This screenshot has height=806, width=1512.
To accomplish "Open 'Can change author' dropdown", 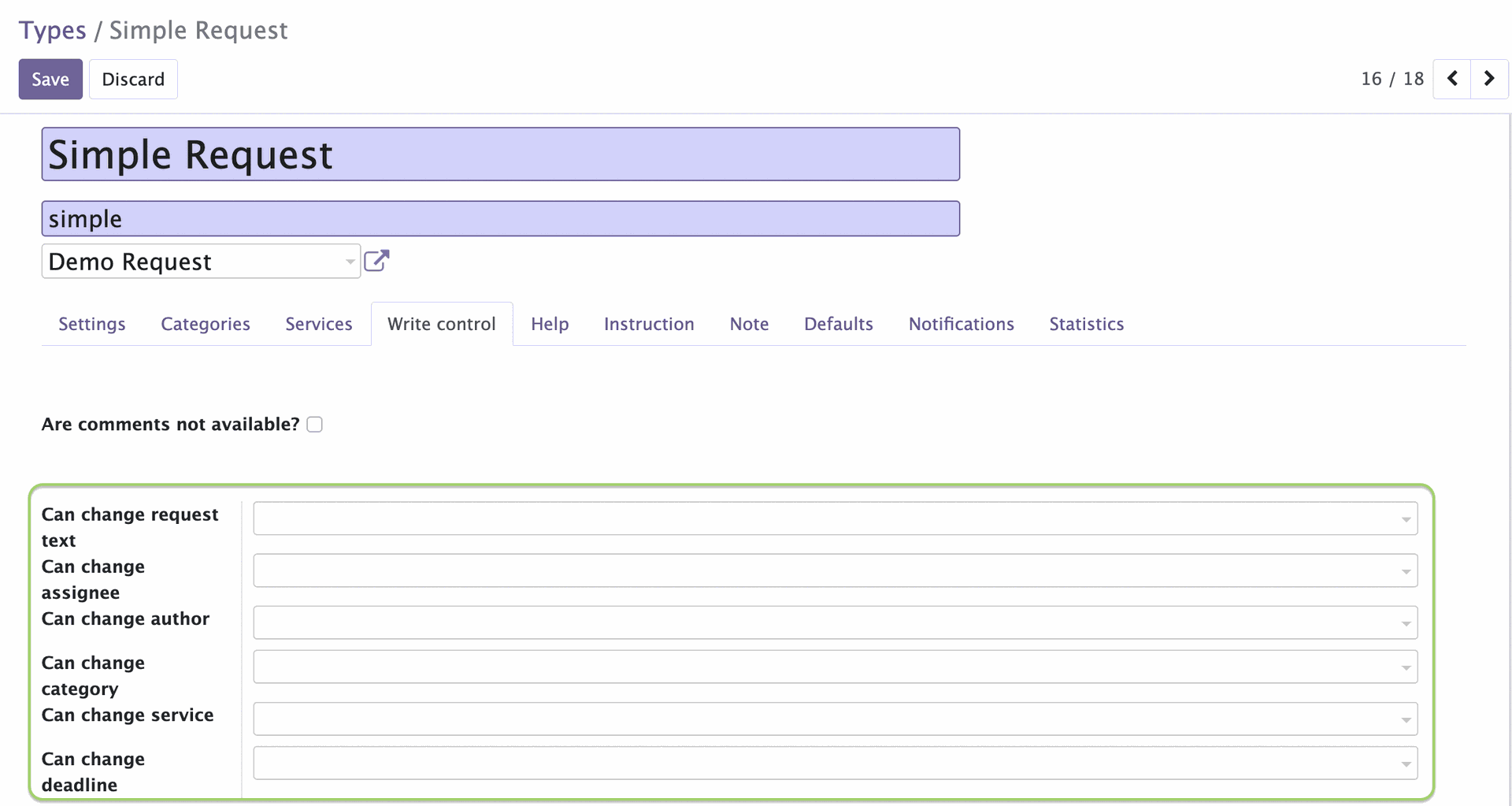I will (835, 622).
